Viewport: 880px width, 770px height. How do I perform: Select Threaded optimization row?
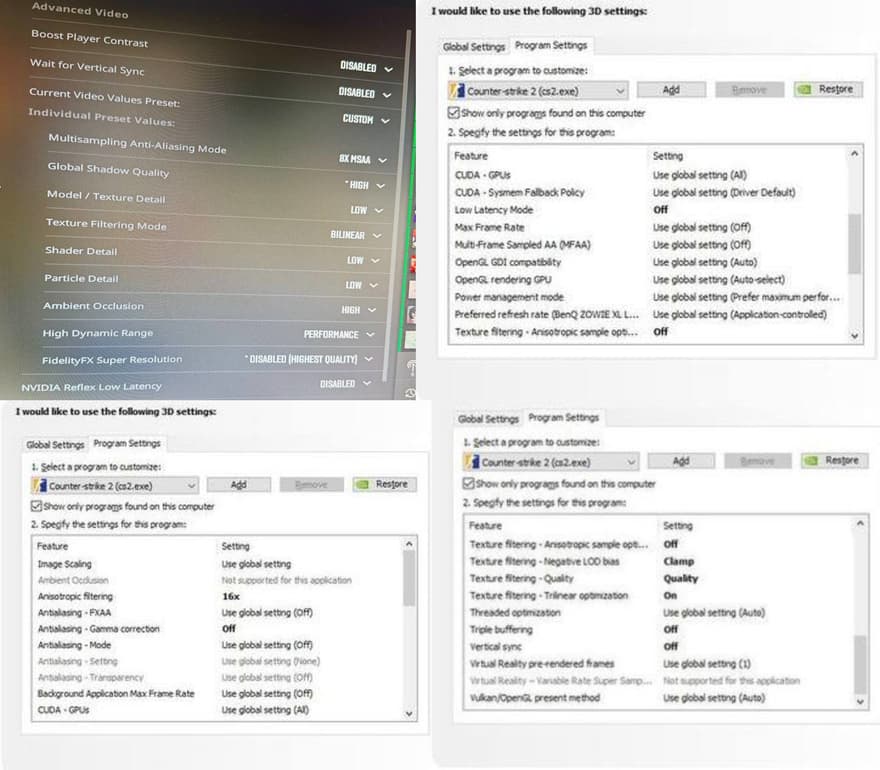coord(659,612)
